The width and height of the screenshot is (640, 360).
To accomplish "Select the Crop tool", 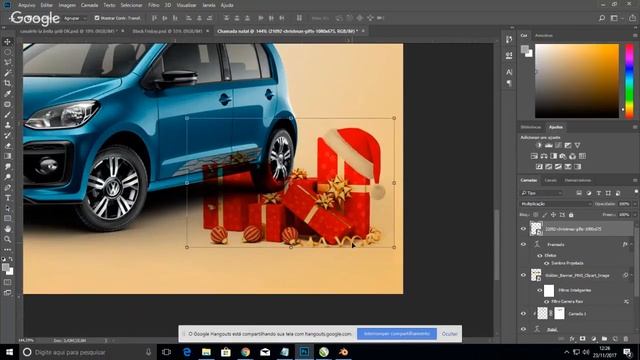I will pyautogui.click(x=7, y=83).
